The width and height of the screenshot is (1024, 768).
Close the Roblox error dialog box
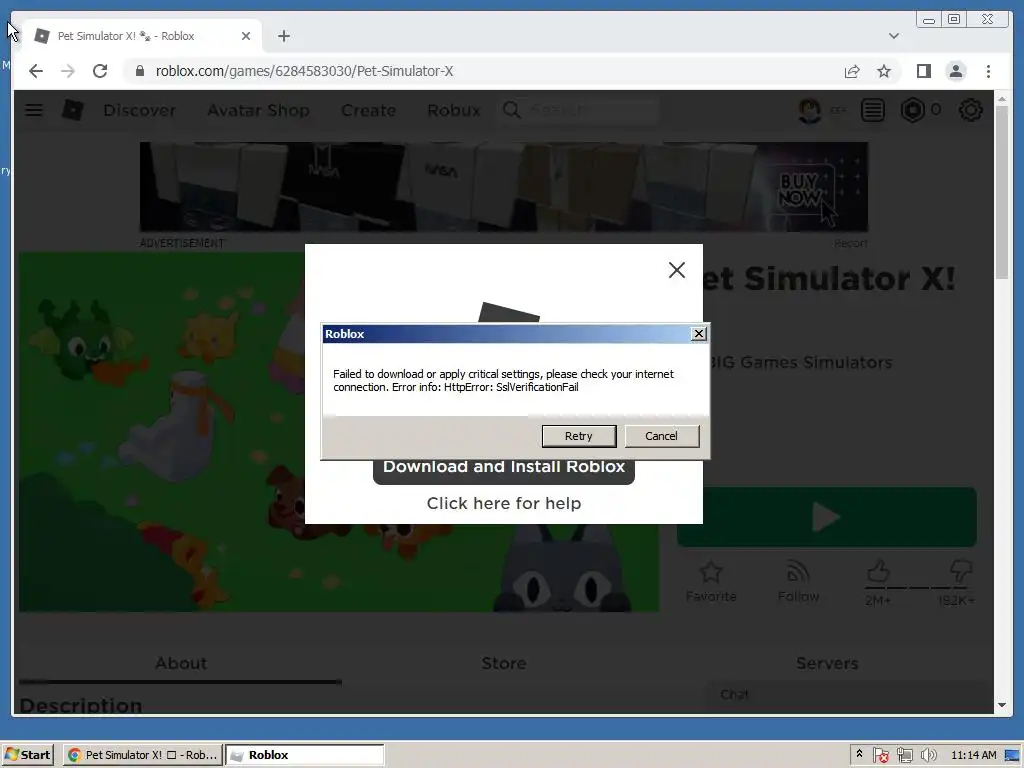(699, 334)
